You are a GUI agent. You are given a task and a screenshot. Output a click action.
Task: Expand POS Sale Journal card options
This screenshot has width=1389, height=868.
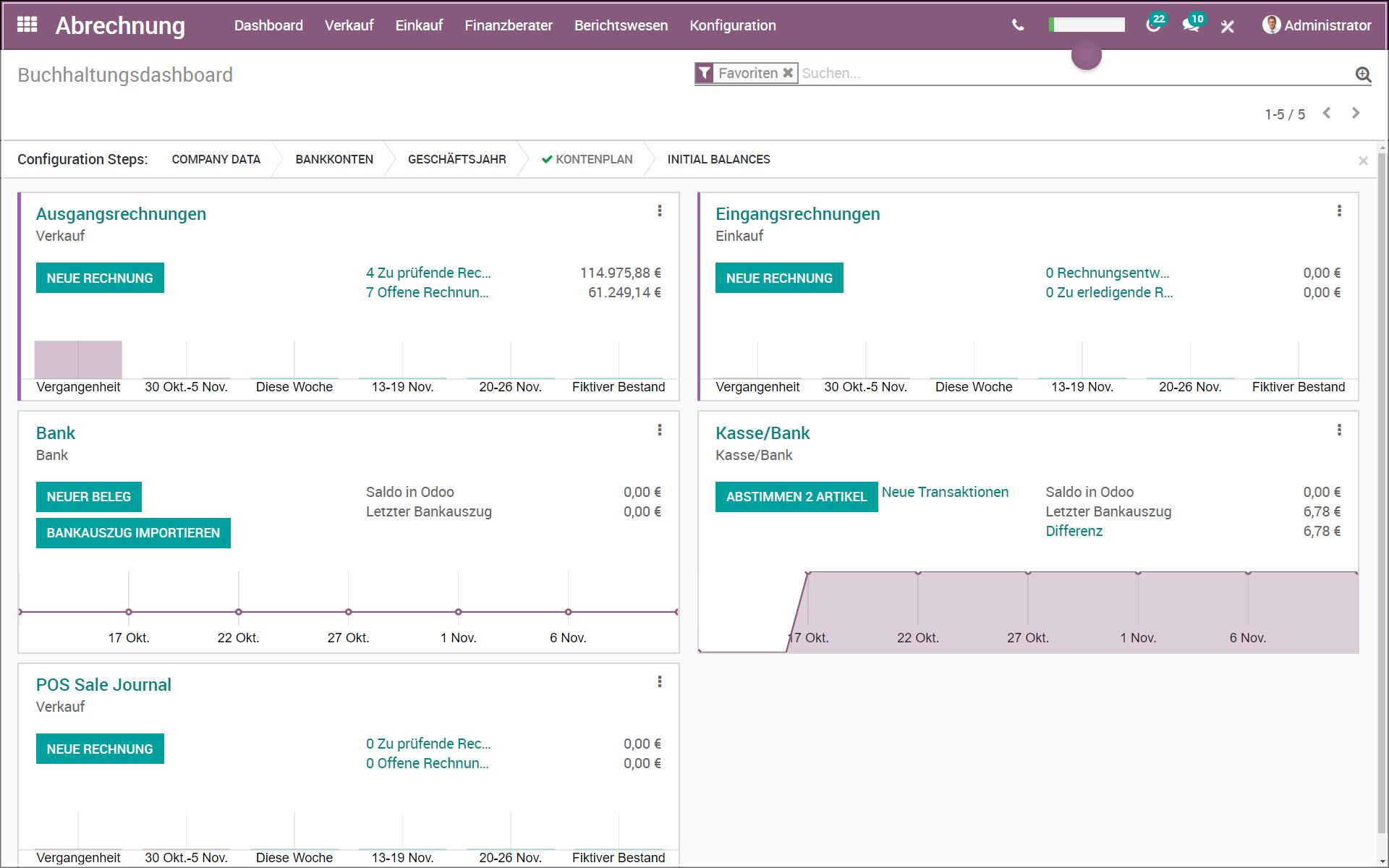659,681
